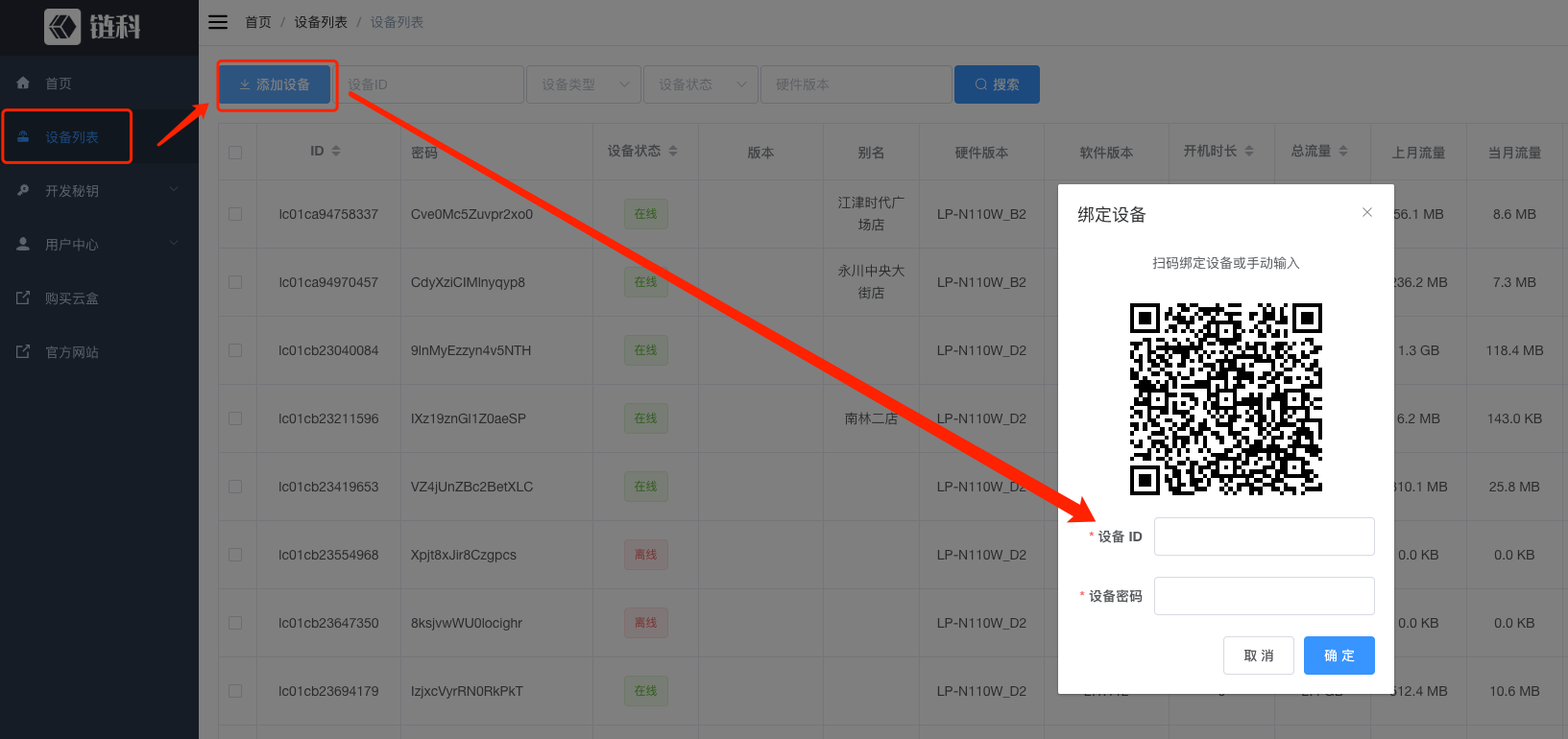Check the row lc01ca94970457 checkbox
The image size is (1568, 739).
pos(235,282)
